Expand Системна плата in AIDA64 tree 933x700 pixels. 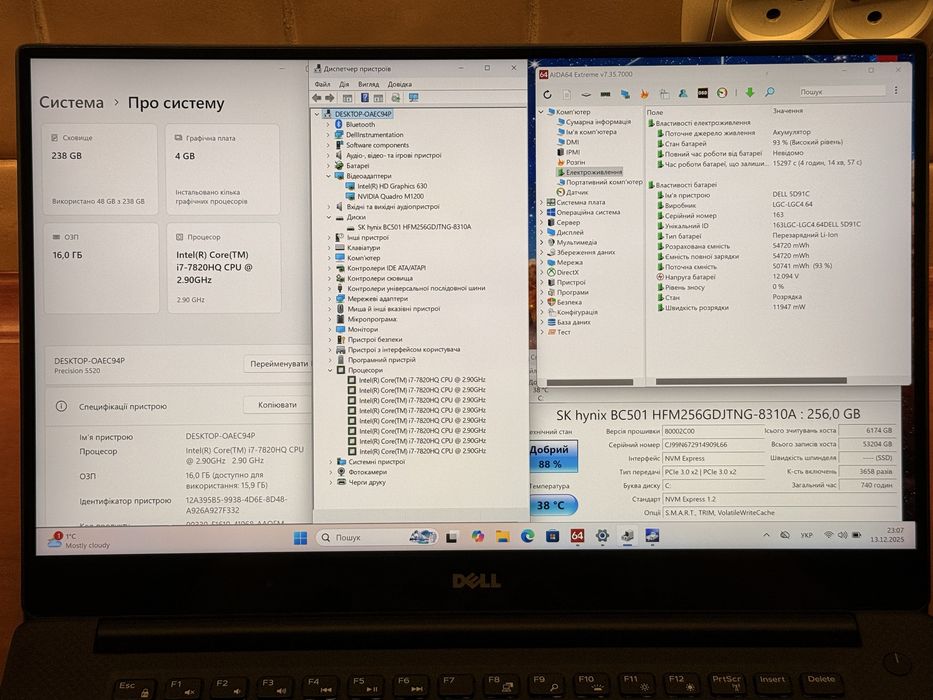click(541, 202)
